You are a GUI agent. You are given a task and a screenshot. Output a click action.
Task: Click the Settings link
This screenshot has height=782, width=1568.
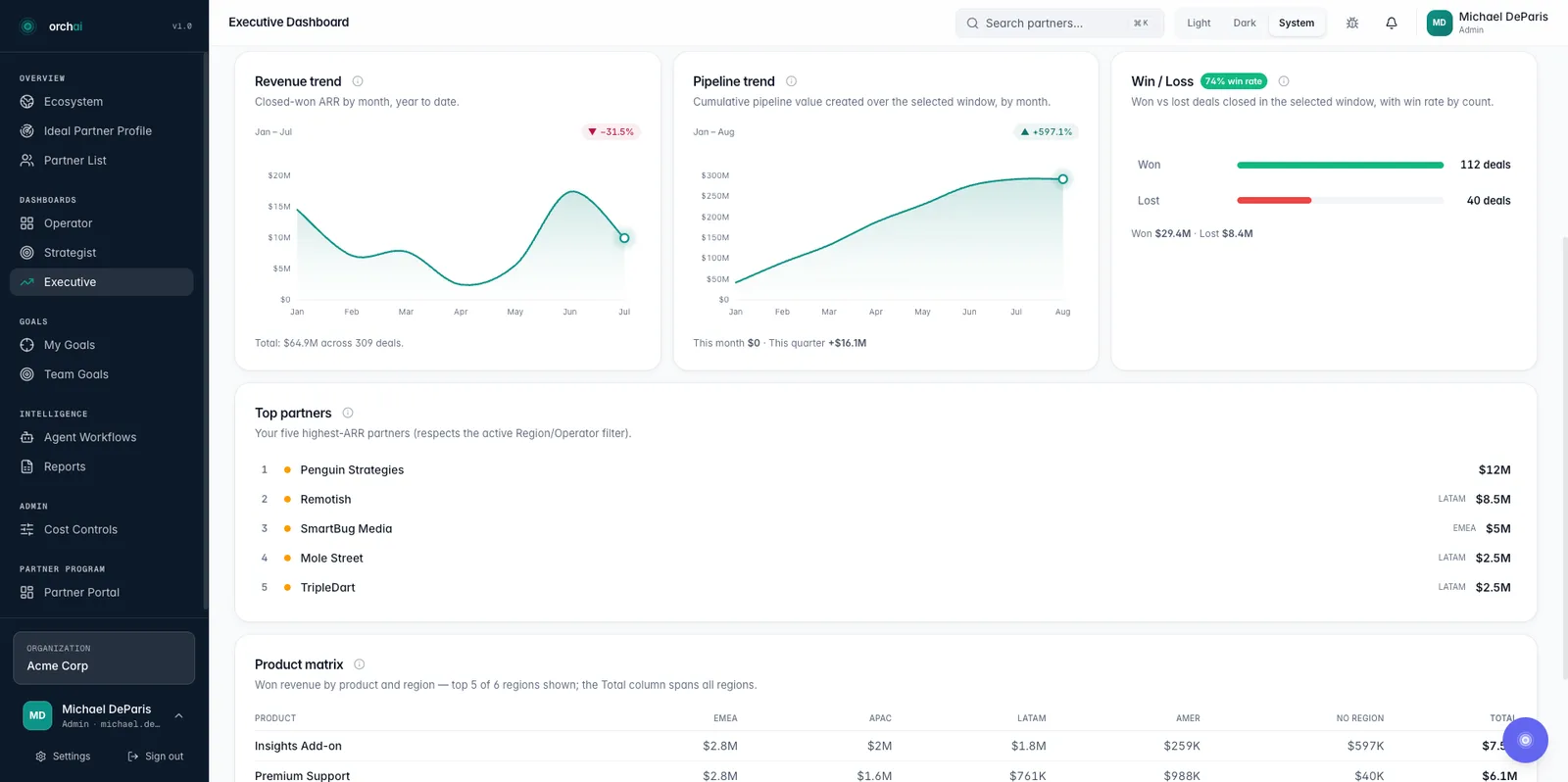click(63, 757)
